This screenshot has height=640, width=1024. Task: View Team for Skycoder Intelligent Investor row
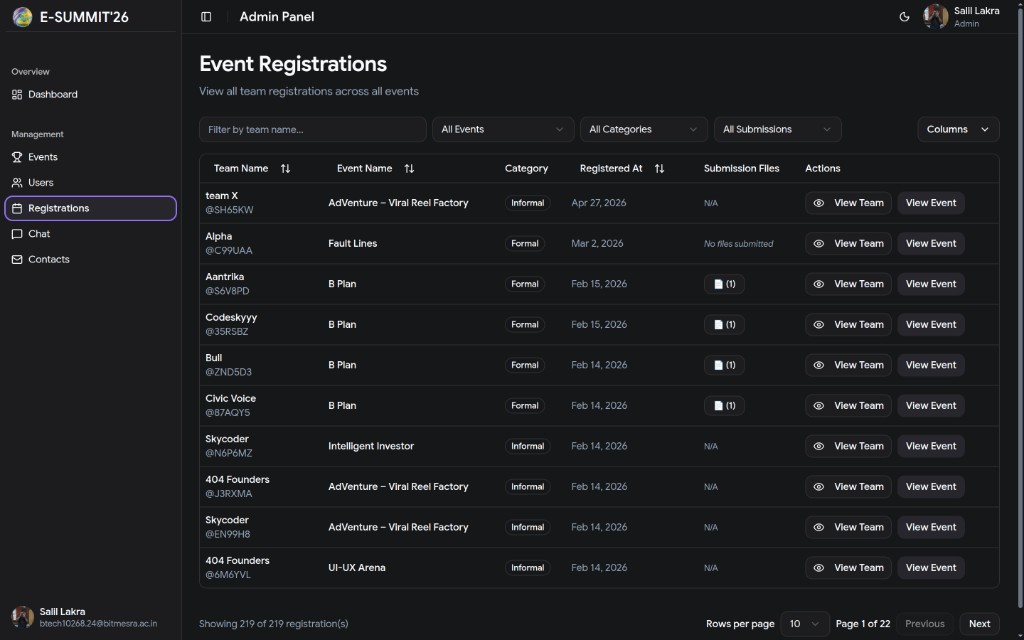click(x=848, y=446)
